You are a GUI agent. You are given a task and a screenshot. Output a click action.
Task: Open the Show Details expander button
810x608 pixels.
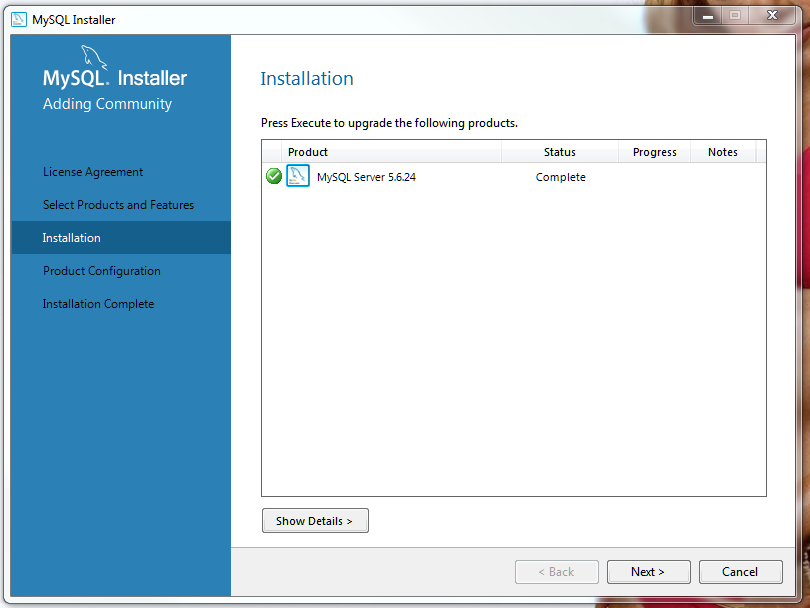[315, 521]
